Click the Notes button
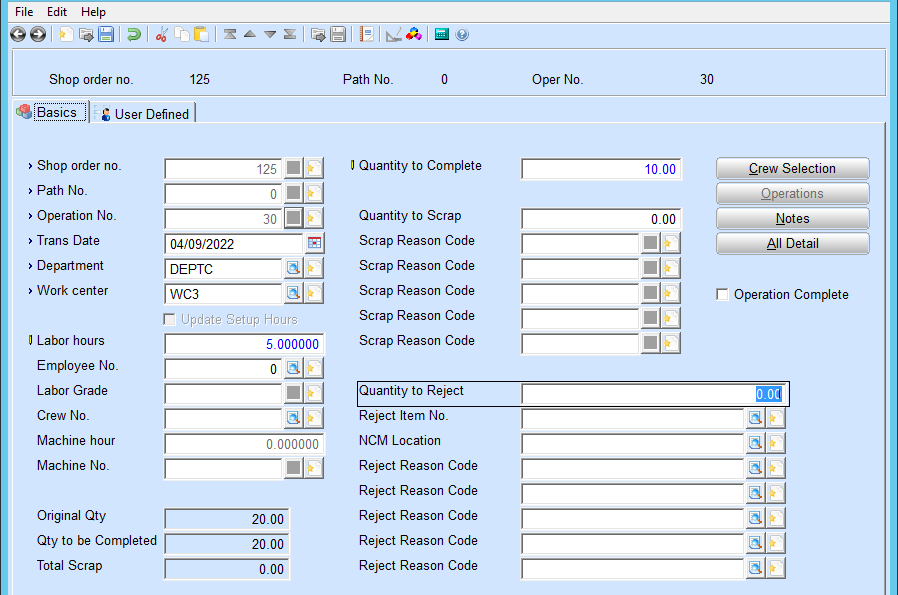 [793, 219]
